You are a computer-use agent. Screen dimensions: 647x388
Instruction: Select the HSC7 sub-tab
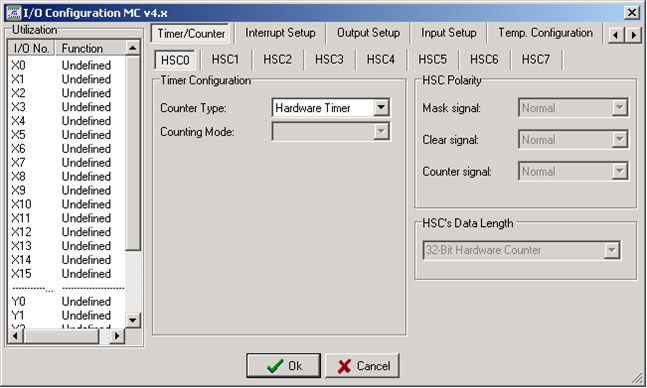536,59
